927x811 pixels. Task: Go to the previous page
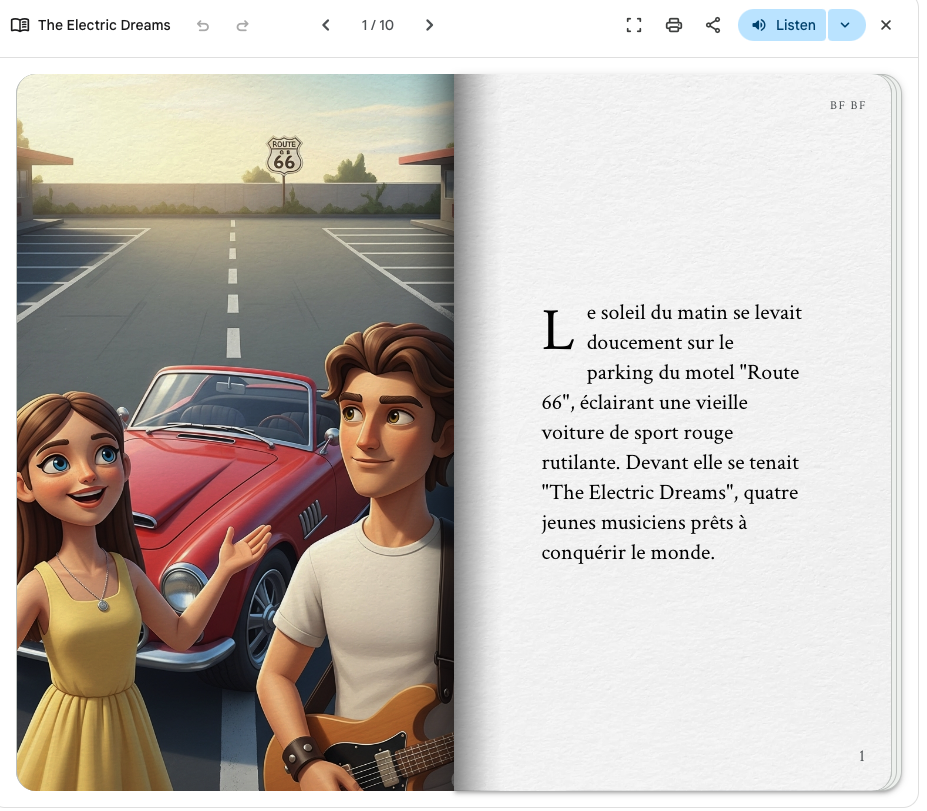pos(326,25)
